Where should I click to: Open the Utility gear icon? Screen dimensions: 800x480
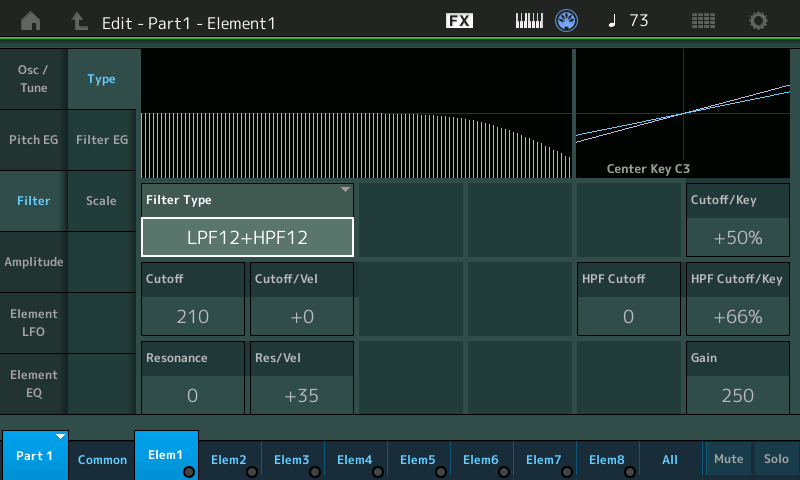758,21
